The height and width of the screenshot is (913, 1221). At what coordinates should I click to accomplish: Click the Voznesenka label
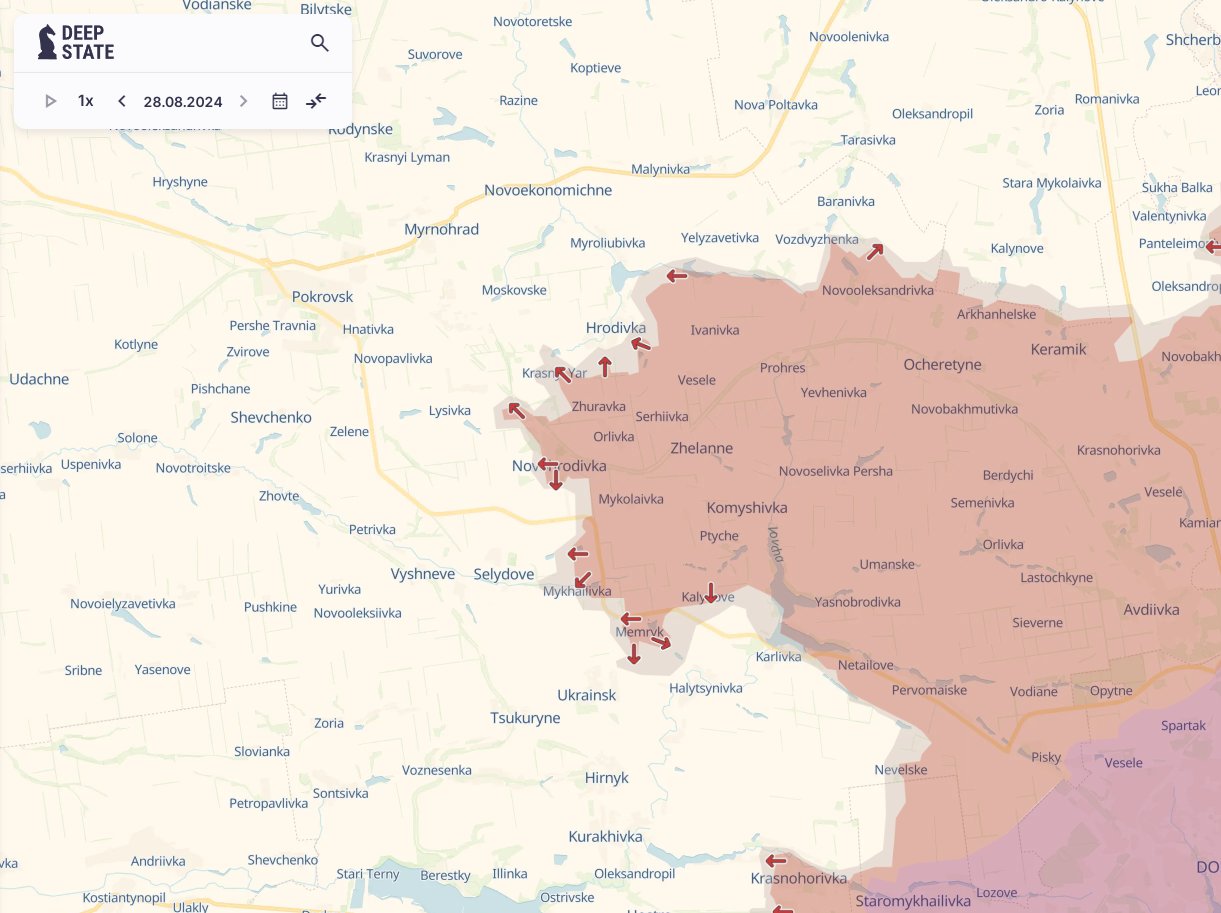coord(437,770)
